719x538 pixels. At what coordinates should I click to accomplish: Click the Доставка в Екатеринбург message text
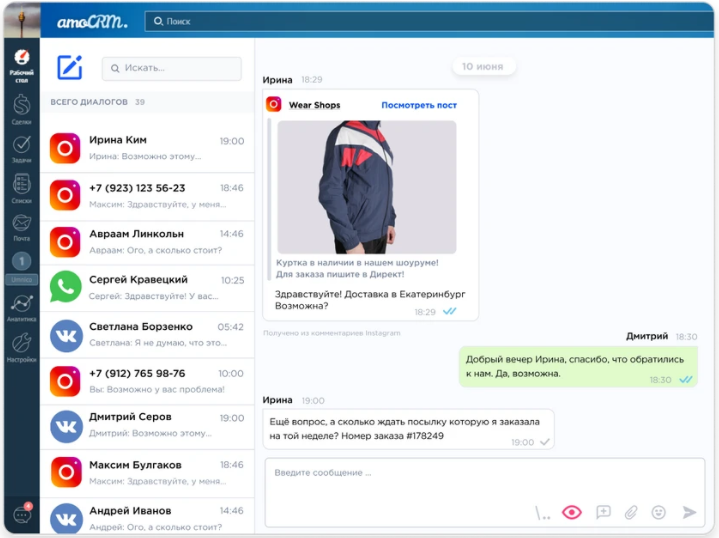(x=370, y=300)
